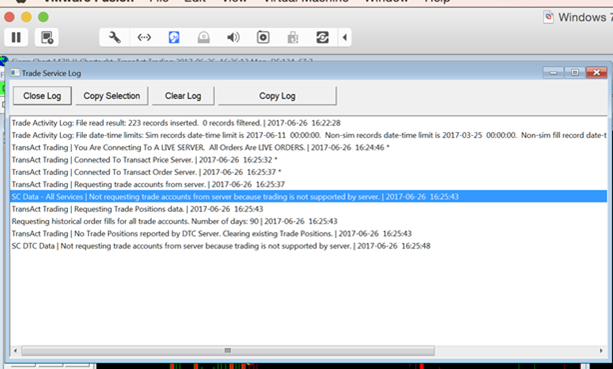The width and height of the screenshot is (613, 369).
Task: Click the Copy Log button
Action: (277, 96)
